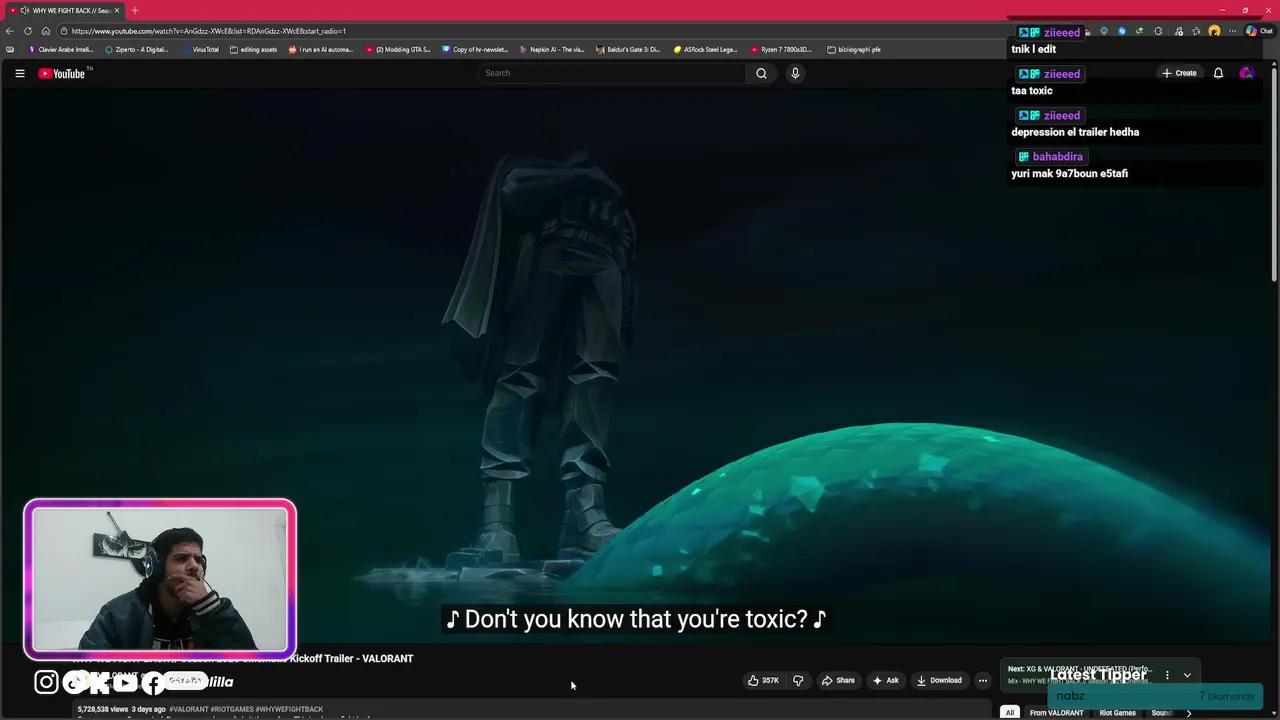Viewport: 1280px width, 720px height.
Task: Open (2) Modding GTA S... bookmark
Action: [x=398, y=49]
